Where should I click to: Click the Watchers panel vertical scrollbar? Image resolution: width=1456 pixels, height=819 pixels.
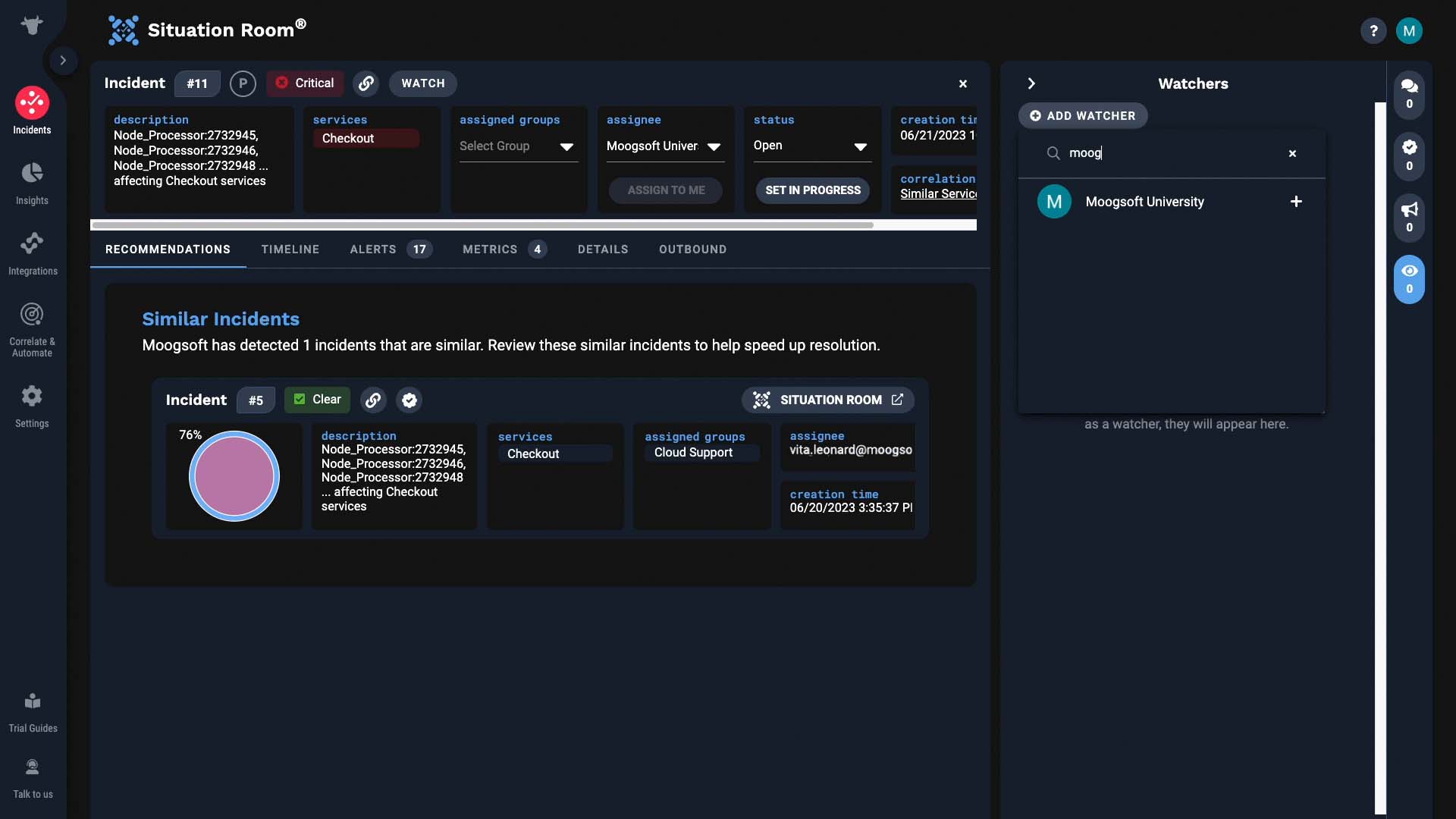coord(1380,458)
